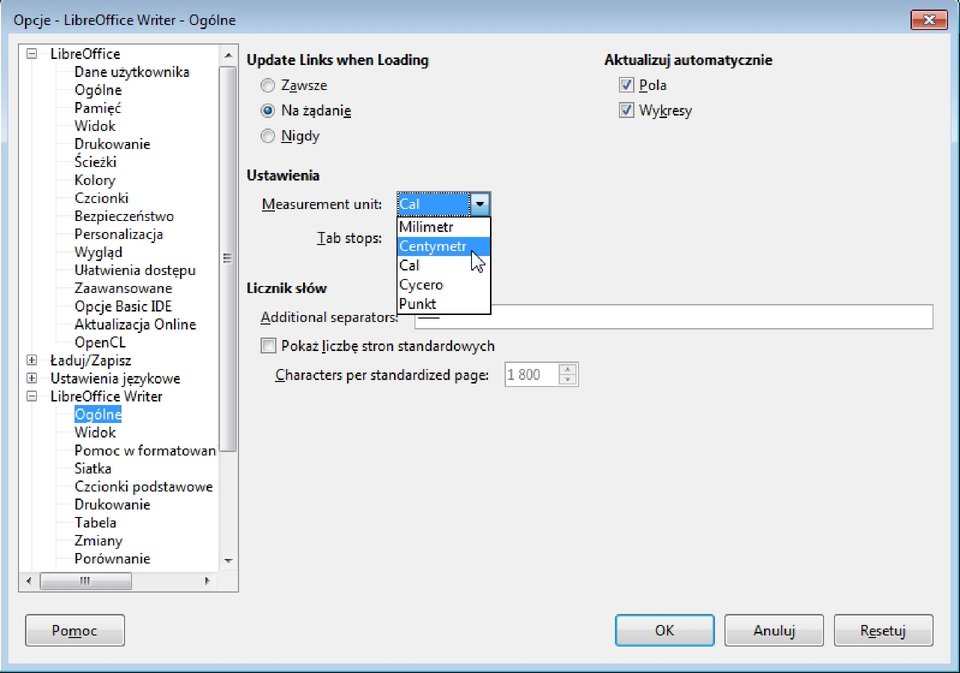Open the Wygląd settings page
960x673 pixels.
click(x=99, y=252)
